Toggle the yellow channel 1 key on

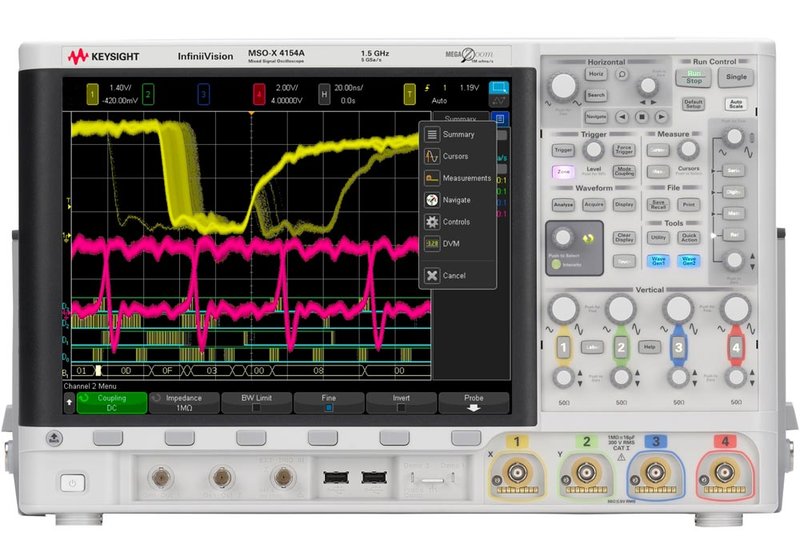pyautogui.click(x=563, y=348)
